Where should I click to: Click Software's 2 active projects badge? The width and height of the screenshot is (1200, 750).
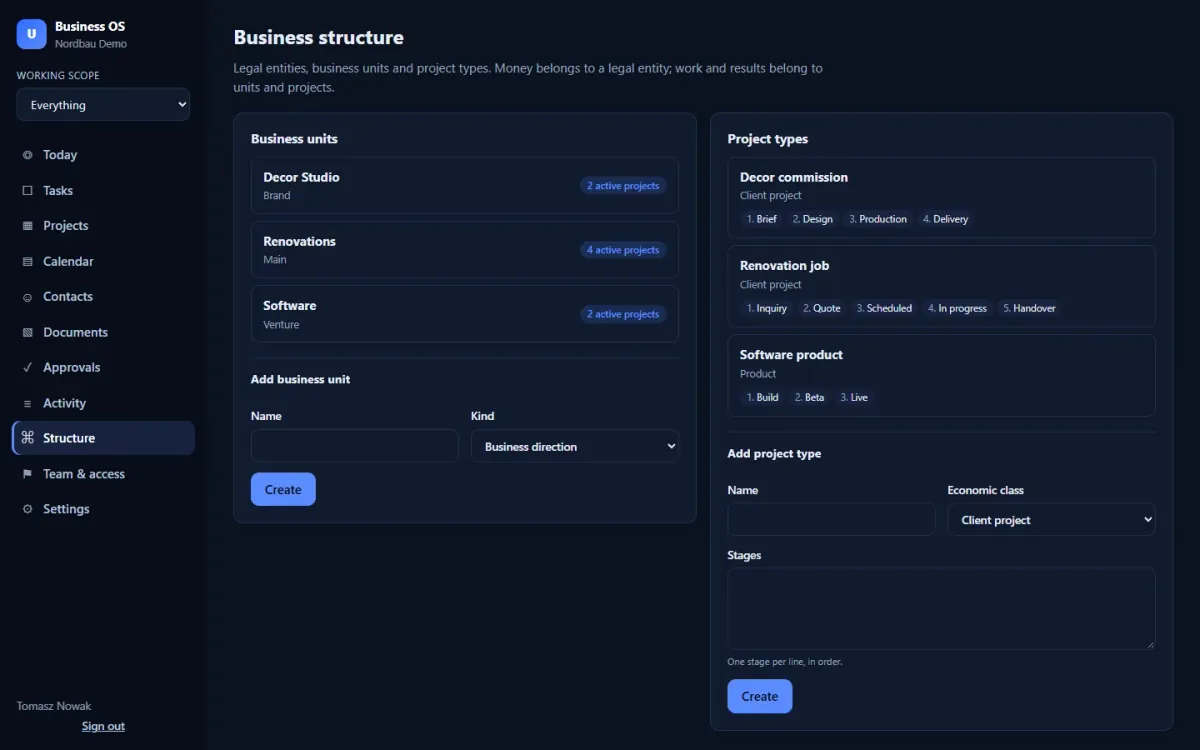pos(623,314)
